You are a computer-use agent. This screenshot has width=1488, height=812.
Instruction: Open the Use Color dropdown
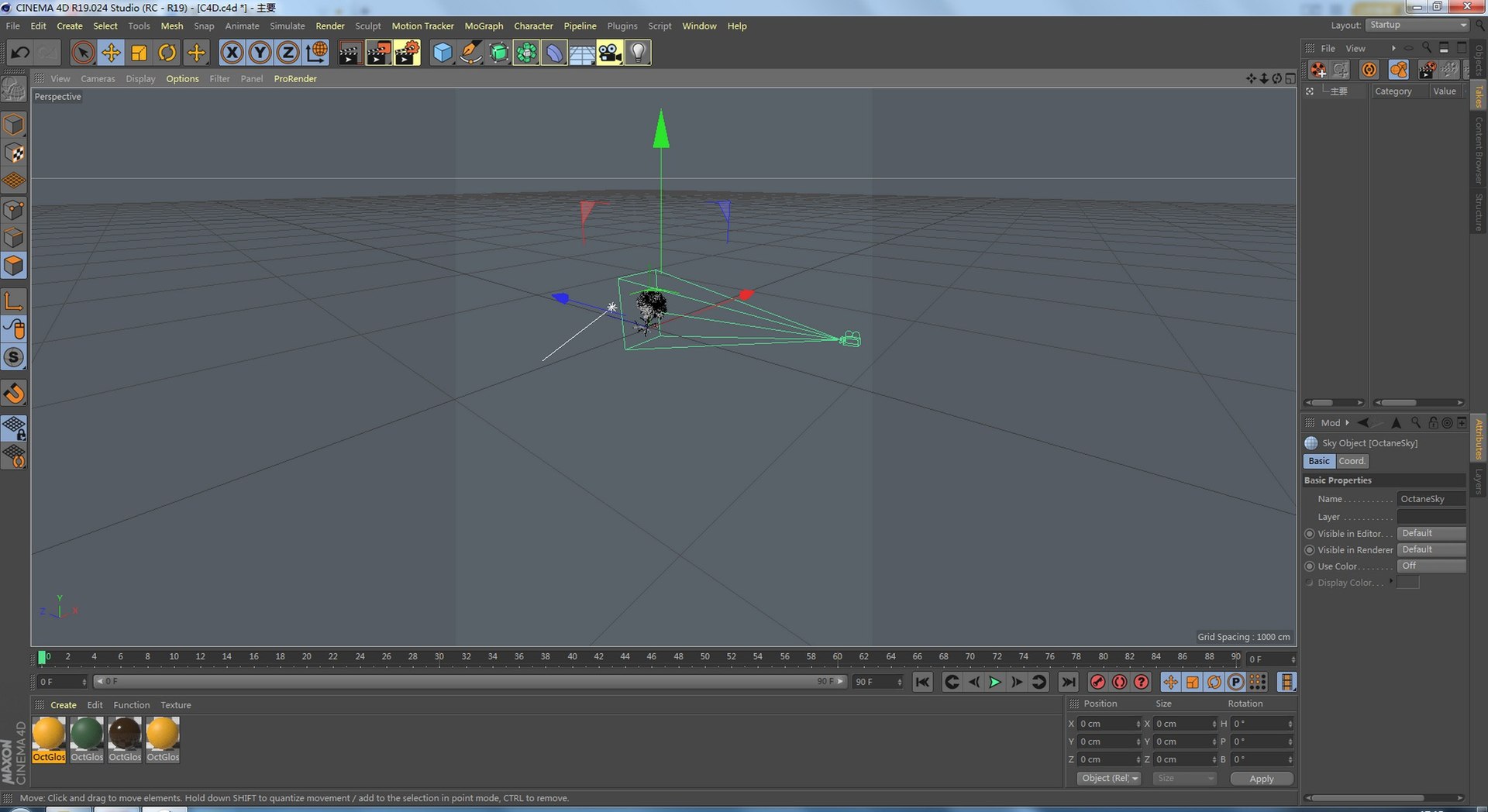pos(1431,566)
